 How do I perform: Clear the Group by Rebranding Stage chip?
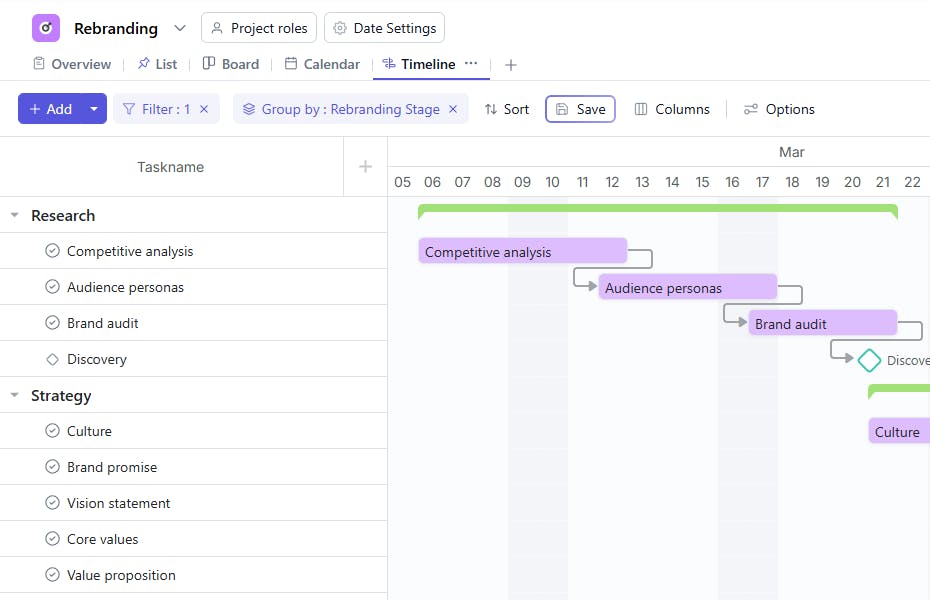point(453,109)
